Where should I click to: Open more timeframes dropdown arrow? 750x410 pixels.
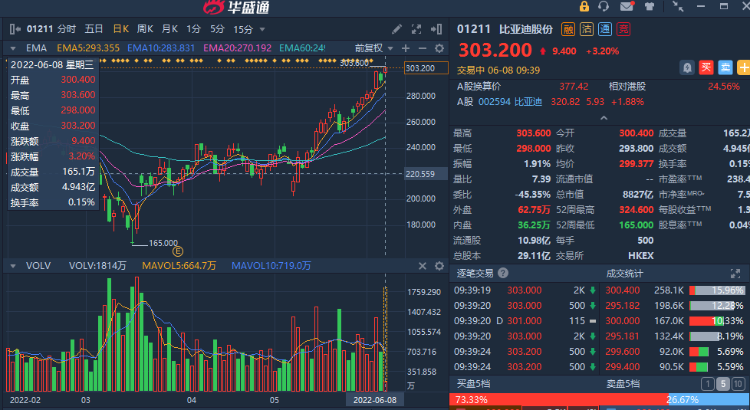click(x=262, y=30)
